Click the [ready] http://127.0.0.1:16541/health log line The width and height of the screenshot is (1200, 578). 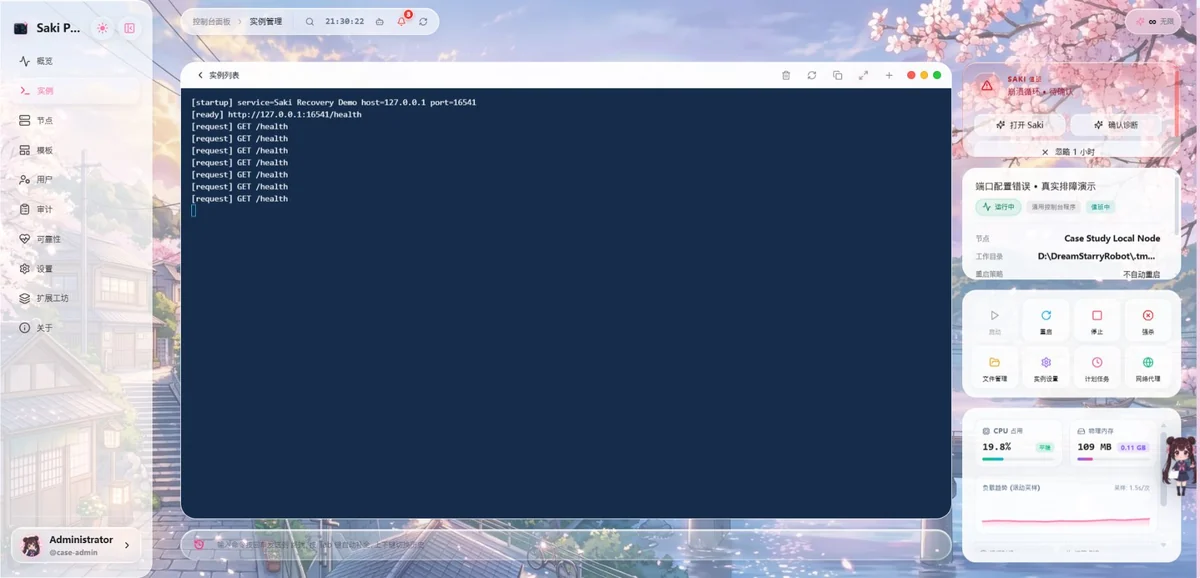(276, 115)
